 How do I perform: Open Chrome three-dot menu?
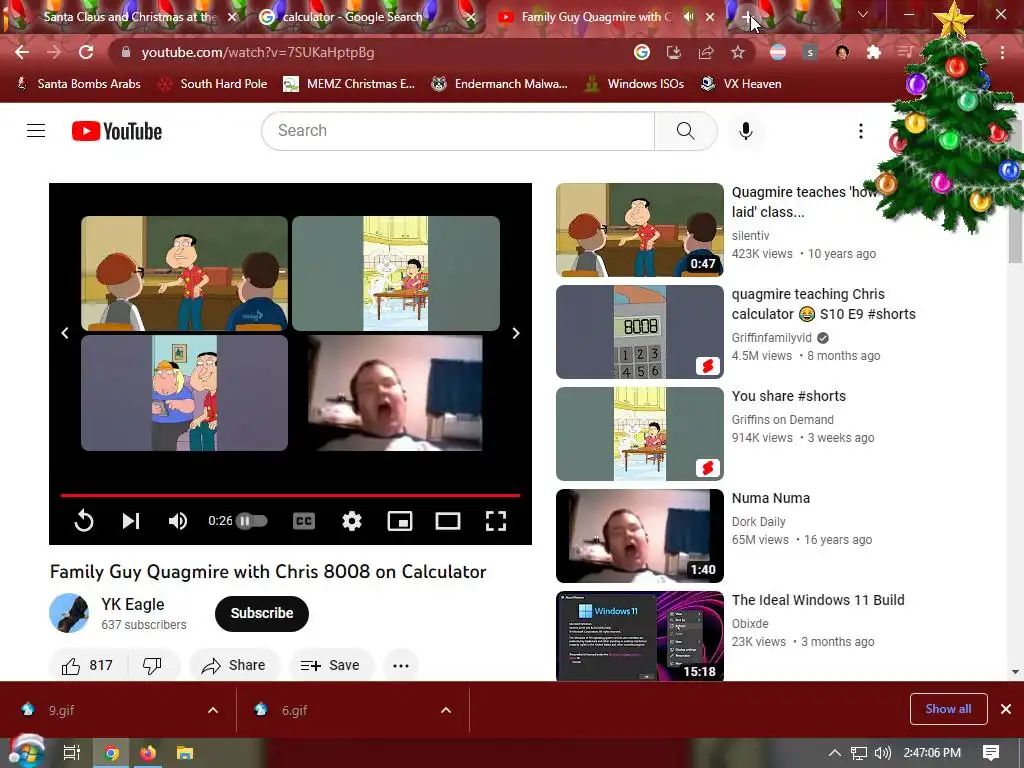click(x=1002, y=52)
